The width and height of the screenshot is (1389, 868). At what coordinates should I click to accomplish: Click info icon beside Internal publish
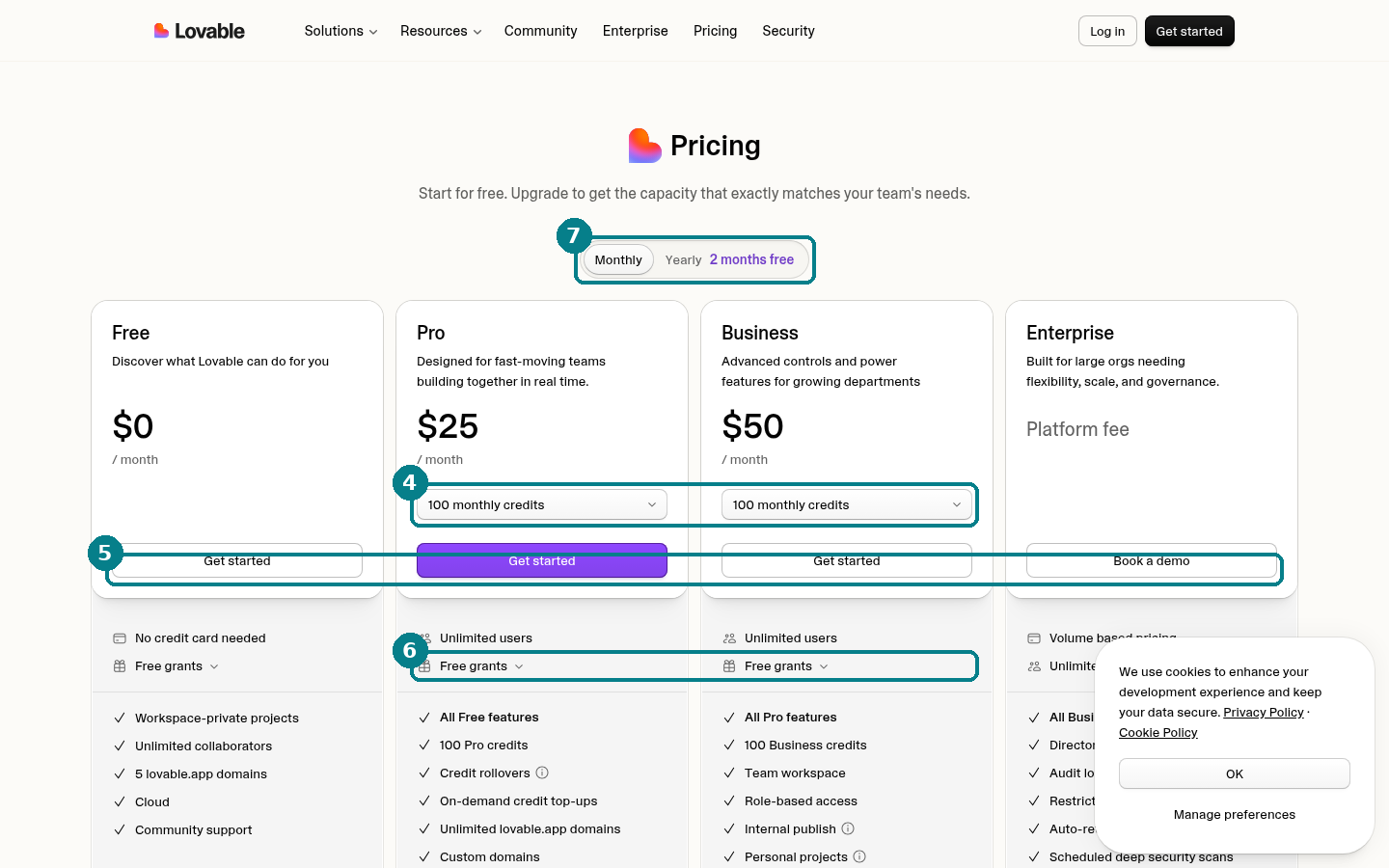tap(848, 828)
